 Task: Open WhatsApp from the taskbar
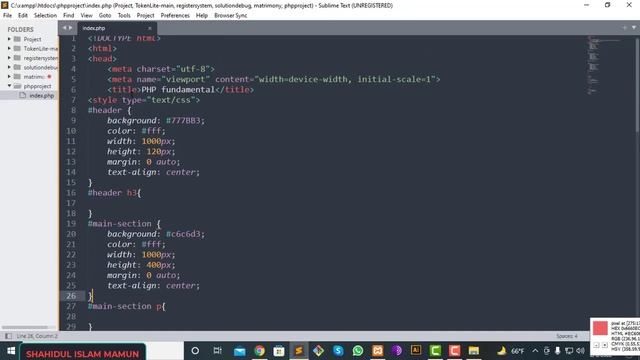click(358, 351)
